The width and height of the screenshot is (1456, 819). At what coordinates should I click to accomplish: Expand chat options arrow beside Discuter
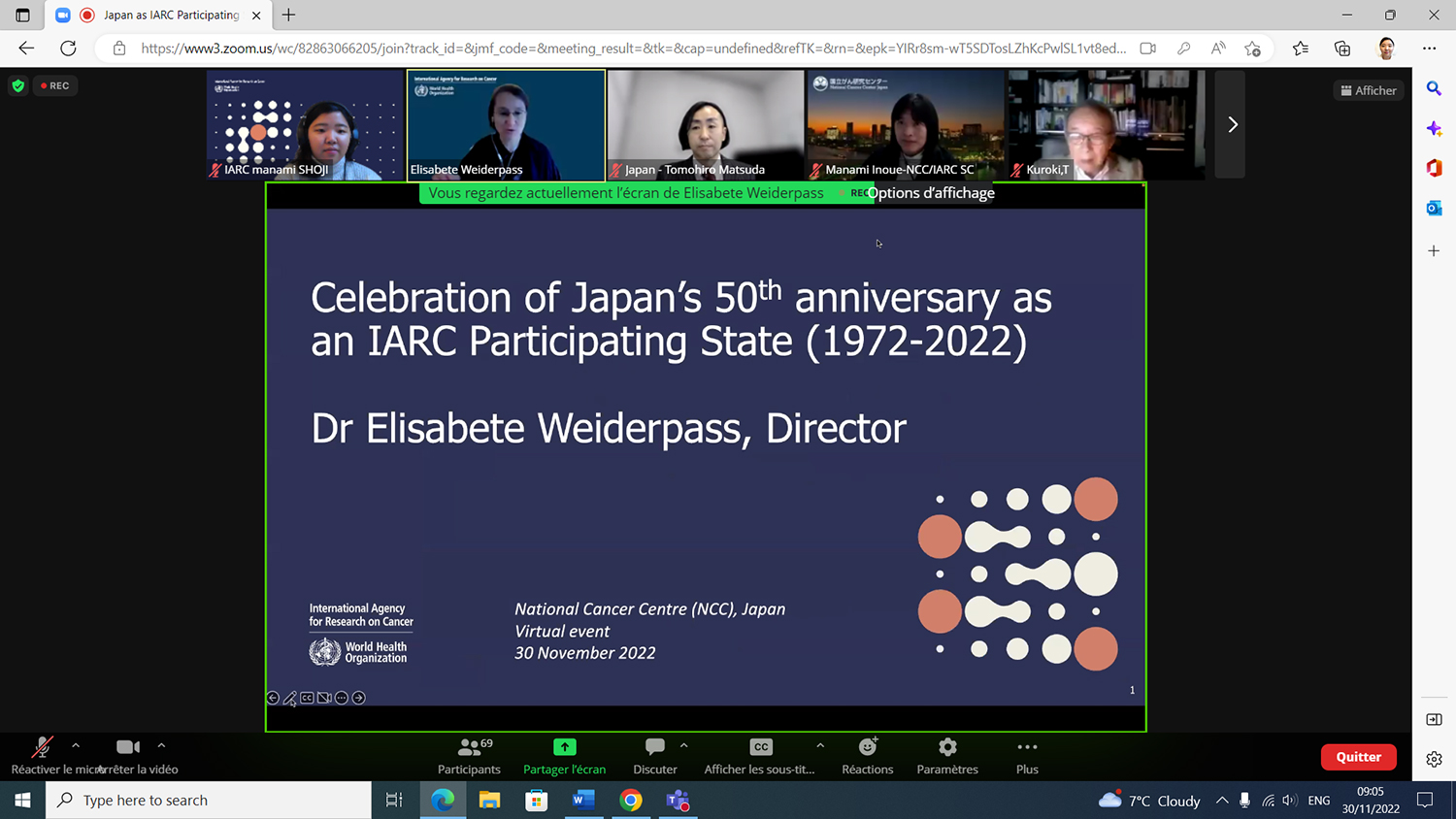(684, 746)
